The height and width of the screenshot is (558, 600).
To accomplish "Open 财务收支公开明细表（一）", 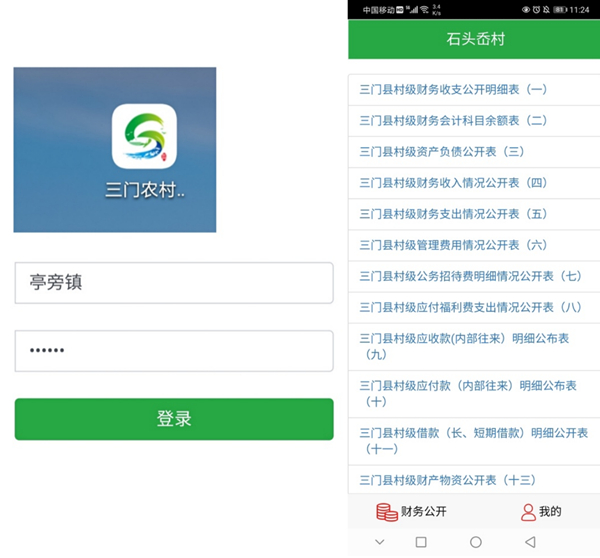I will [474, 90].
